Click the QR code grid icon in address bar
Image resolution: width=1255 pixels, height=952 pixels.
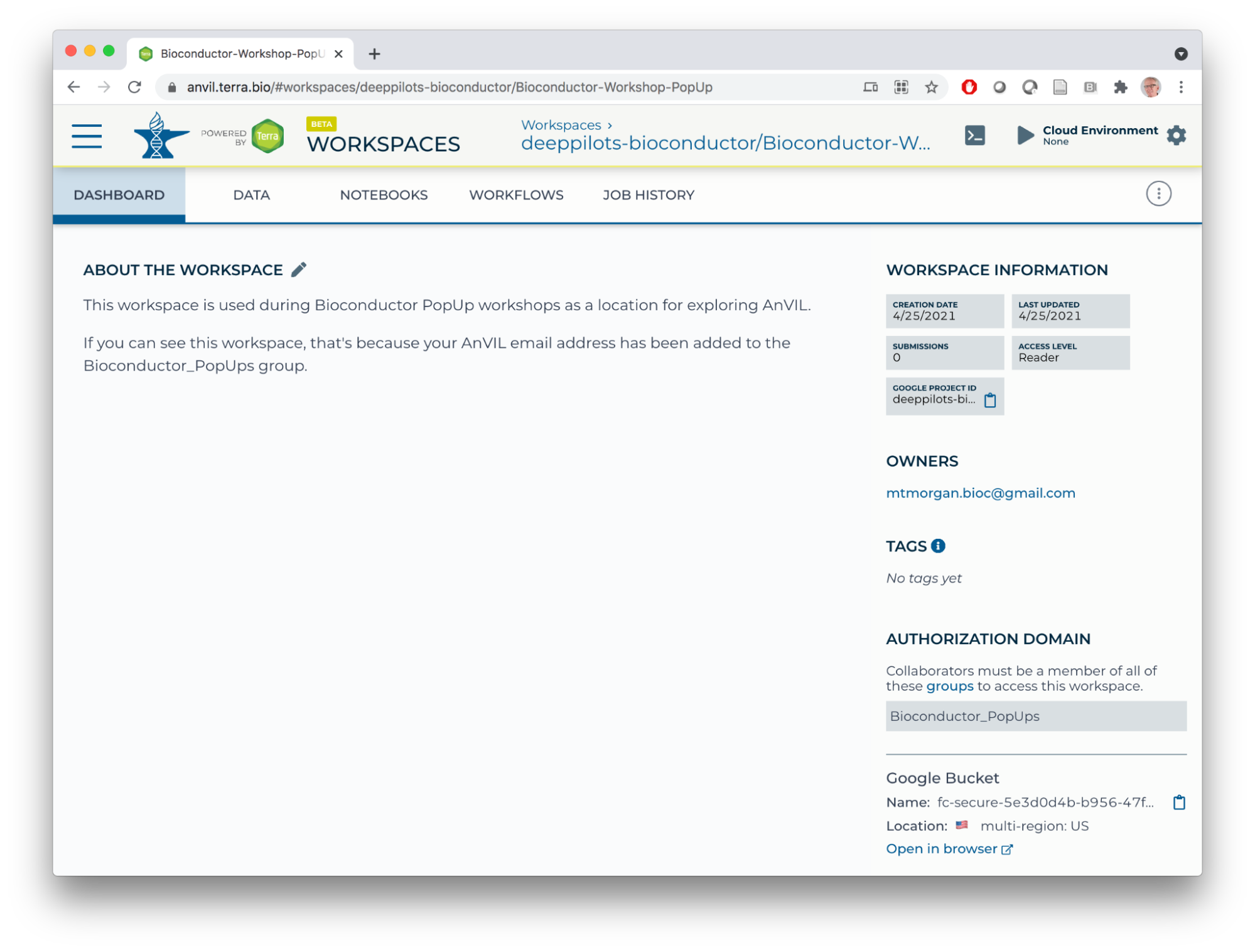point(901,87)
